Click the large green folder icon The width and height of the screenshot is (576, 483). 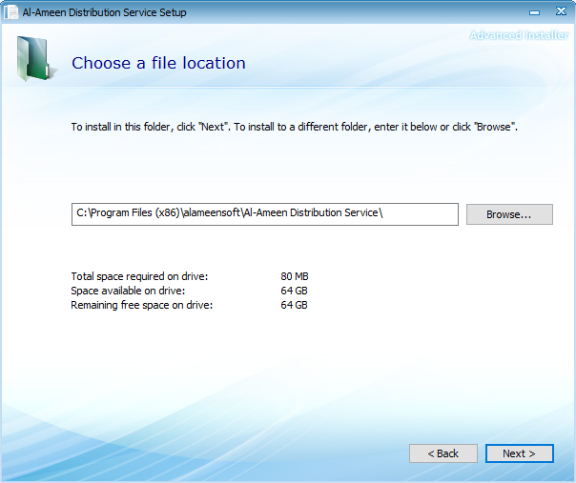tap(34, 58)
